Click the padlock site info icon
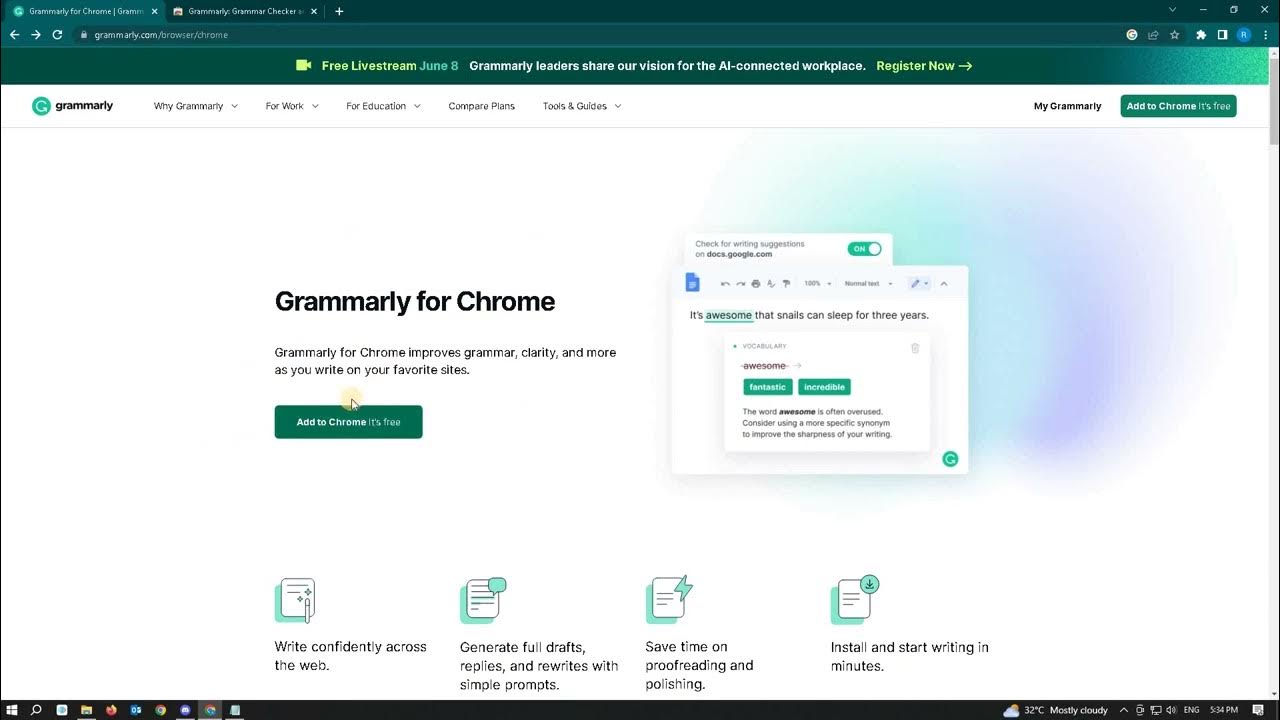 (85, 35)
